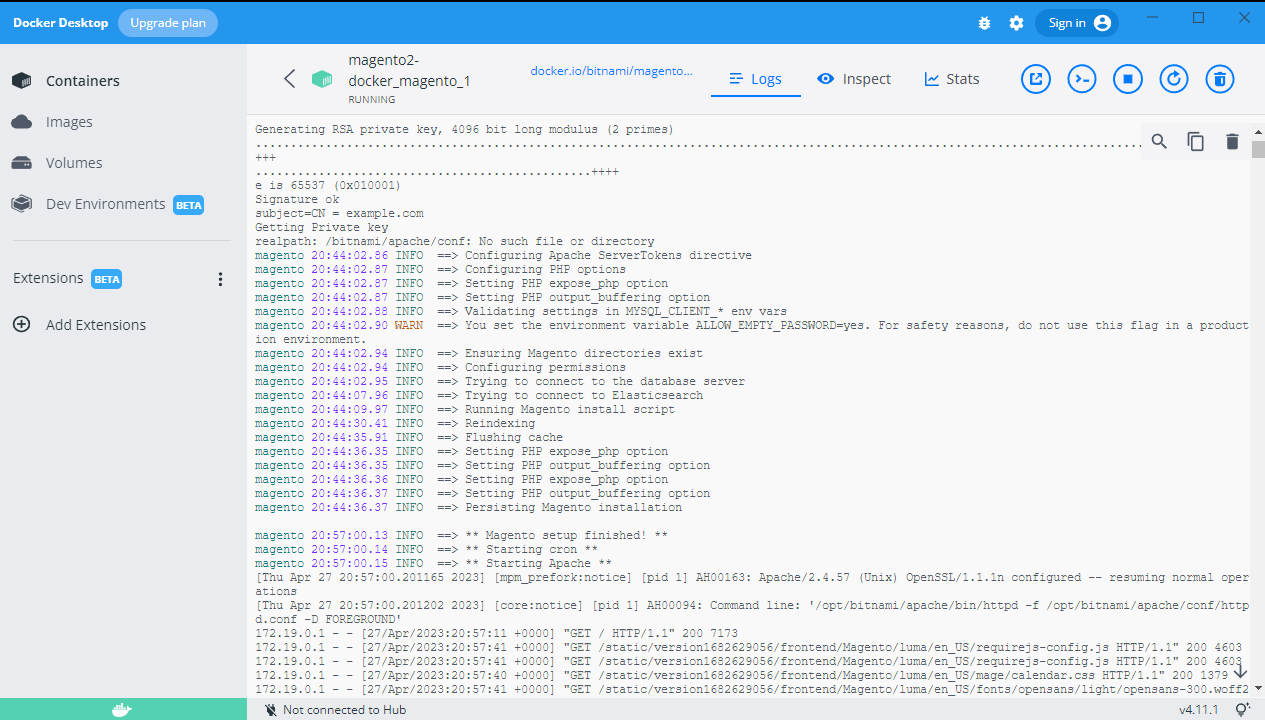Open the docker.io/bitnami/magento image link

tap(611, 71)
